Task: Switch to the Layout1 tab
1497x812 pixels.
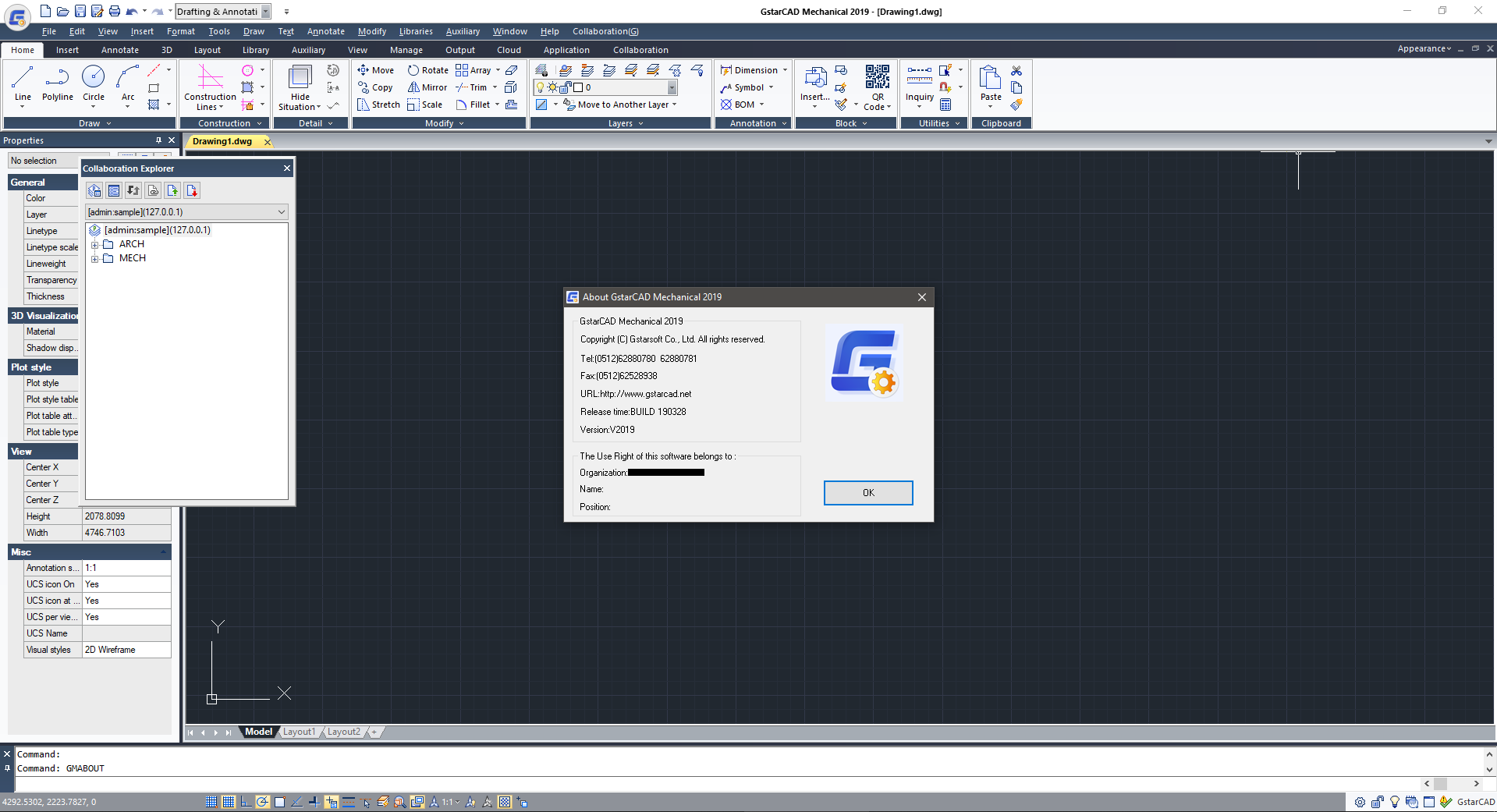Action: point(299,732)
